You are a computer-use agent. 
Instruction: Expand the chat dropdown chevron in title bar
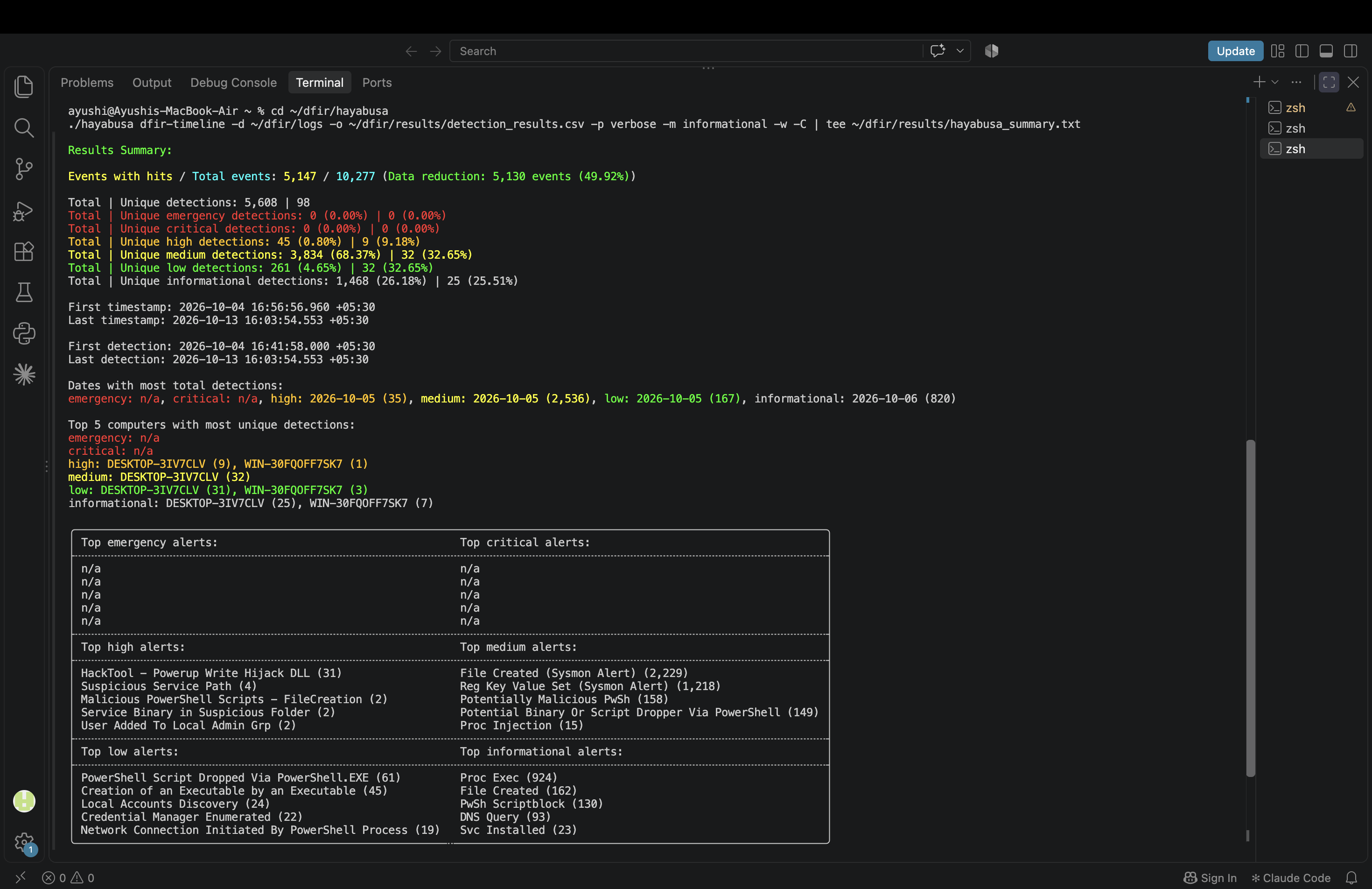(x=960, y=51)
